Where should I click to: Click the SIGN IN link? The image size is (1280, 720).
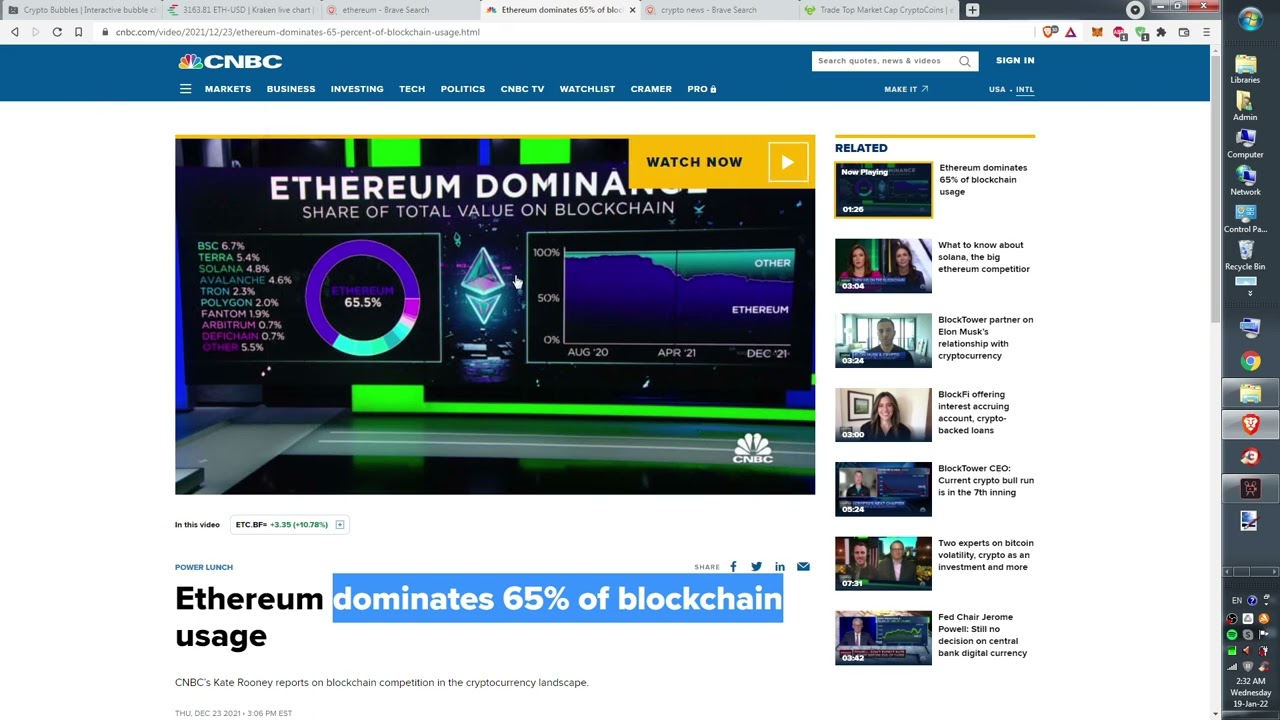click(1015, 61)
